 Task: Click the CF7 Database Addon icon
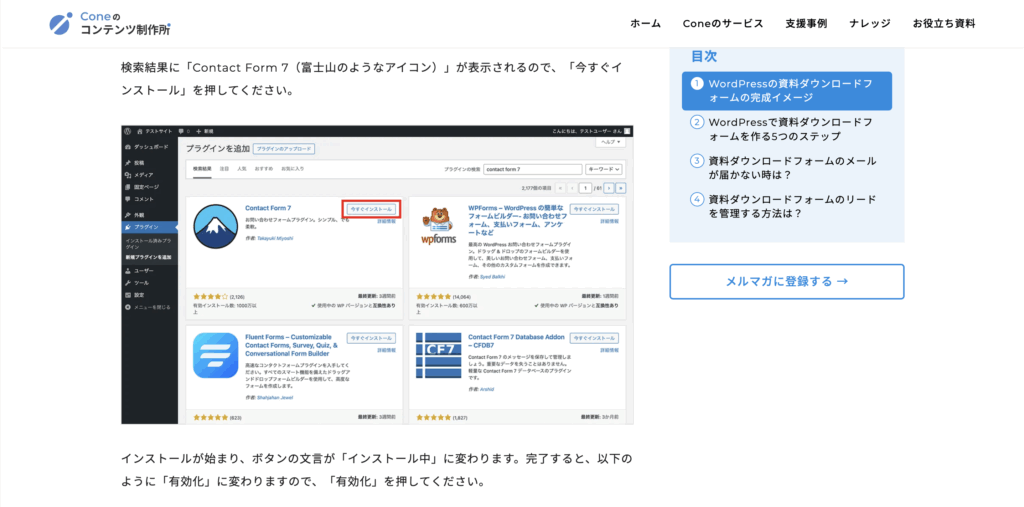(x=439, y=355)
